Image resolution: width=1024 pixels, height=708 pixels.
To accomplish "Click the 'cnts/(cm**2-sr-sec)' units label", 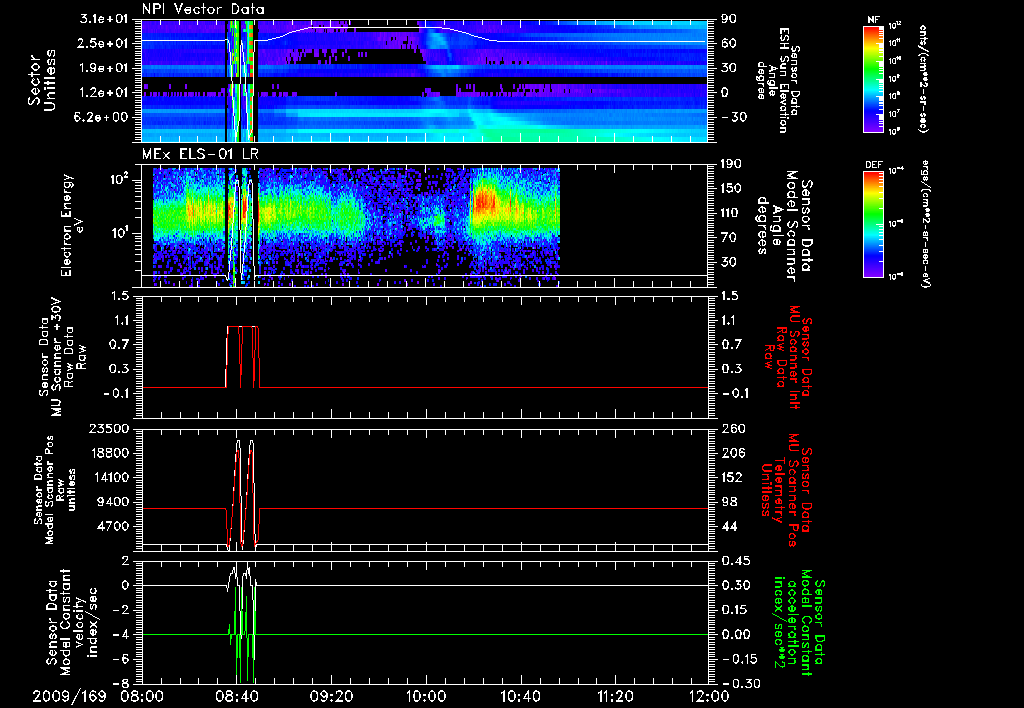I will click(x=923, y=78).
